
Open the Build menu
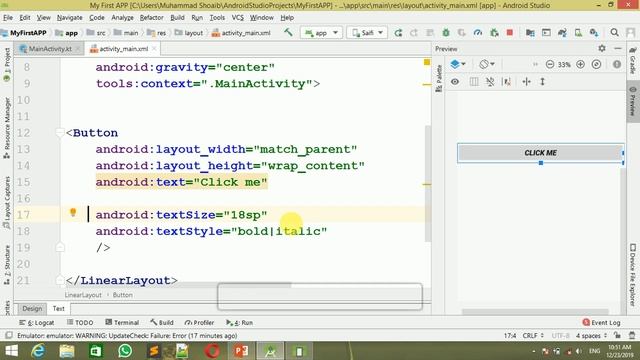(x=177, y=18)
